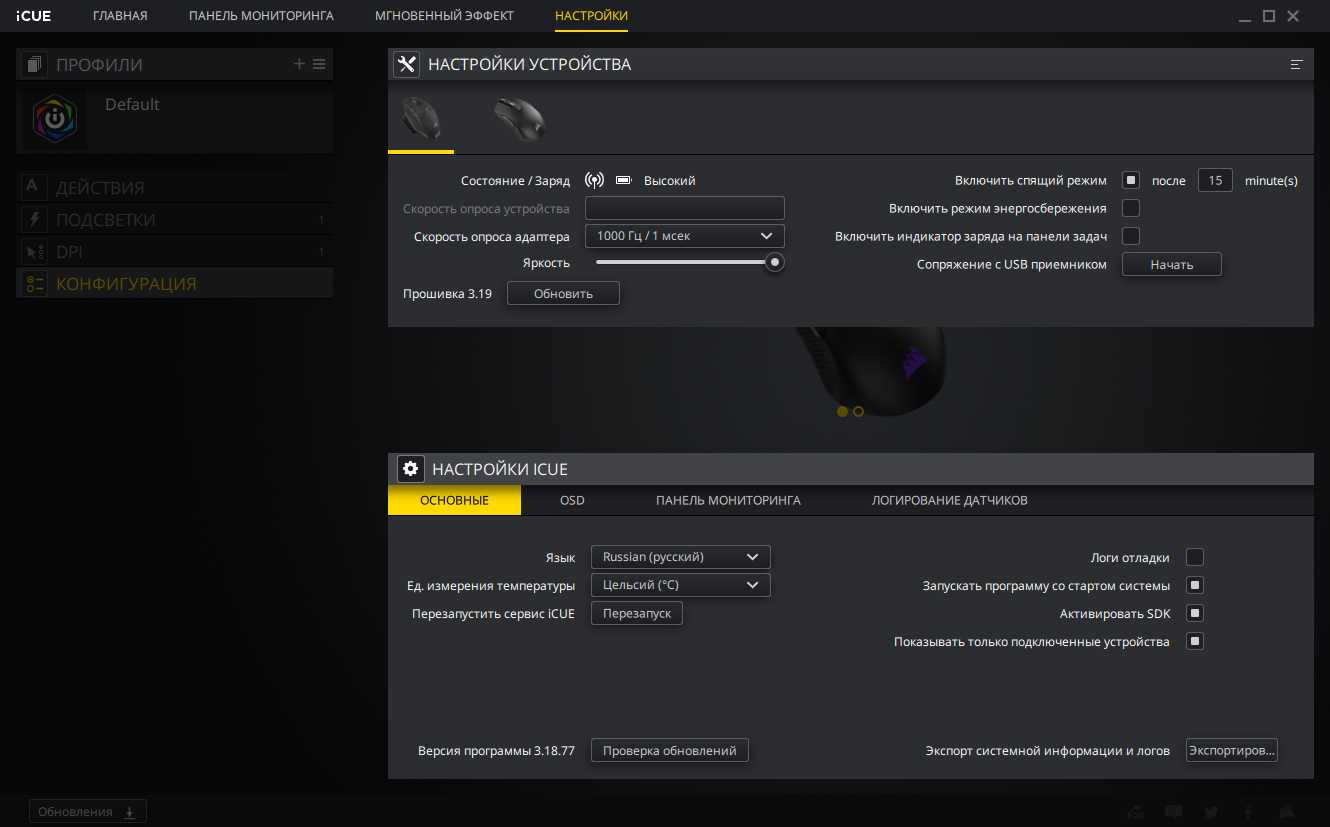The width and height of the screenshot is (1330, 827).
Task: Open the profiles list menu icon
Action: [x=319, y=64]
